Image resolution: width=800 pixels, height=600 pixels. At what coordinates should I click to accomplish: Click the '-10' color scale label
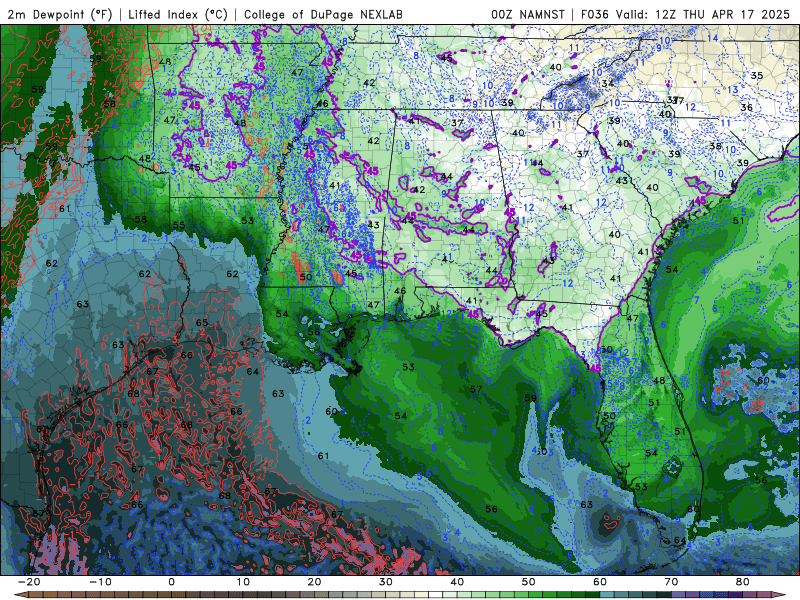tap(100, 582)
